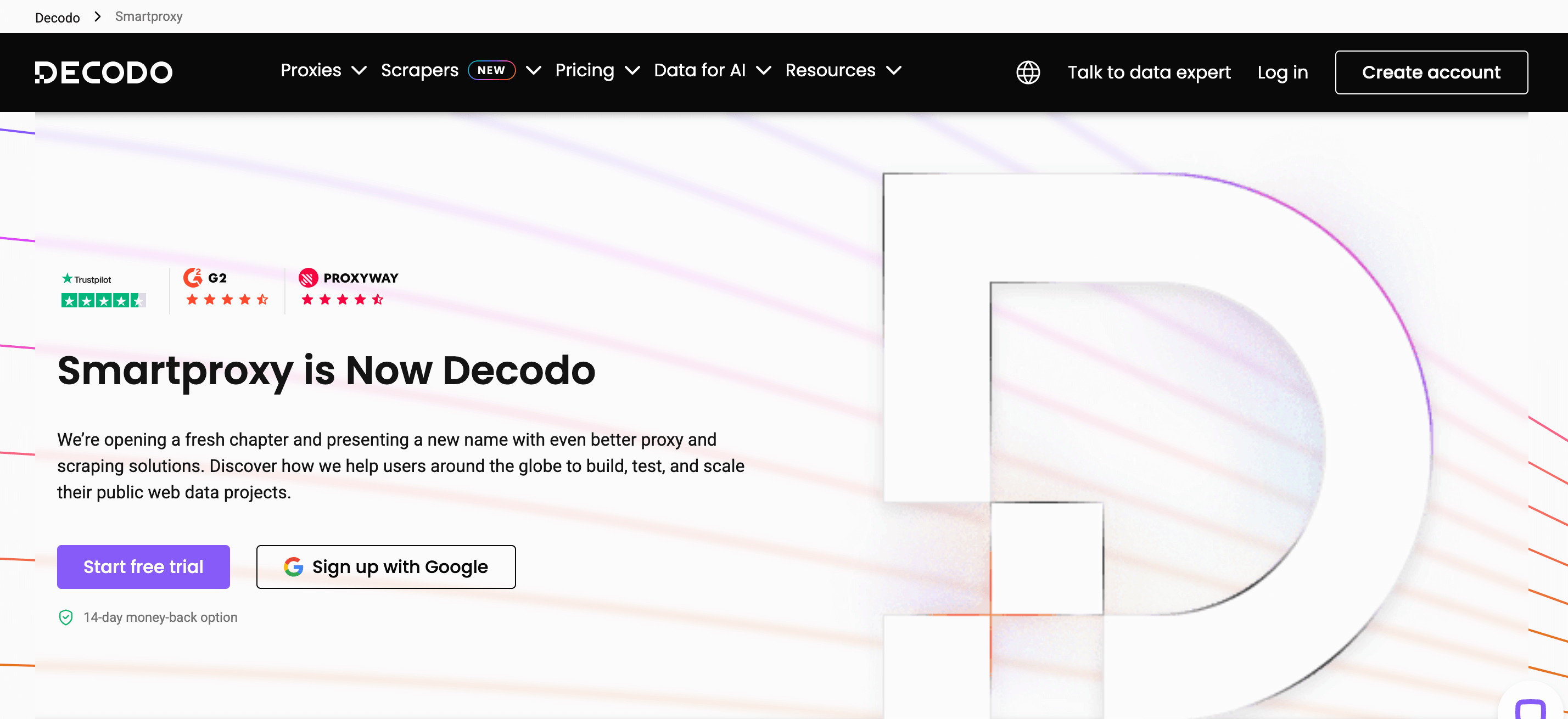The height and width of the screenshot is (719, 1568).
Task: Click the Log in link
Action: [1282, 72]
